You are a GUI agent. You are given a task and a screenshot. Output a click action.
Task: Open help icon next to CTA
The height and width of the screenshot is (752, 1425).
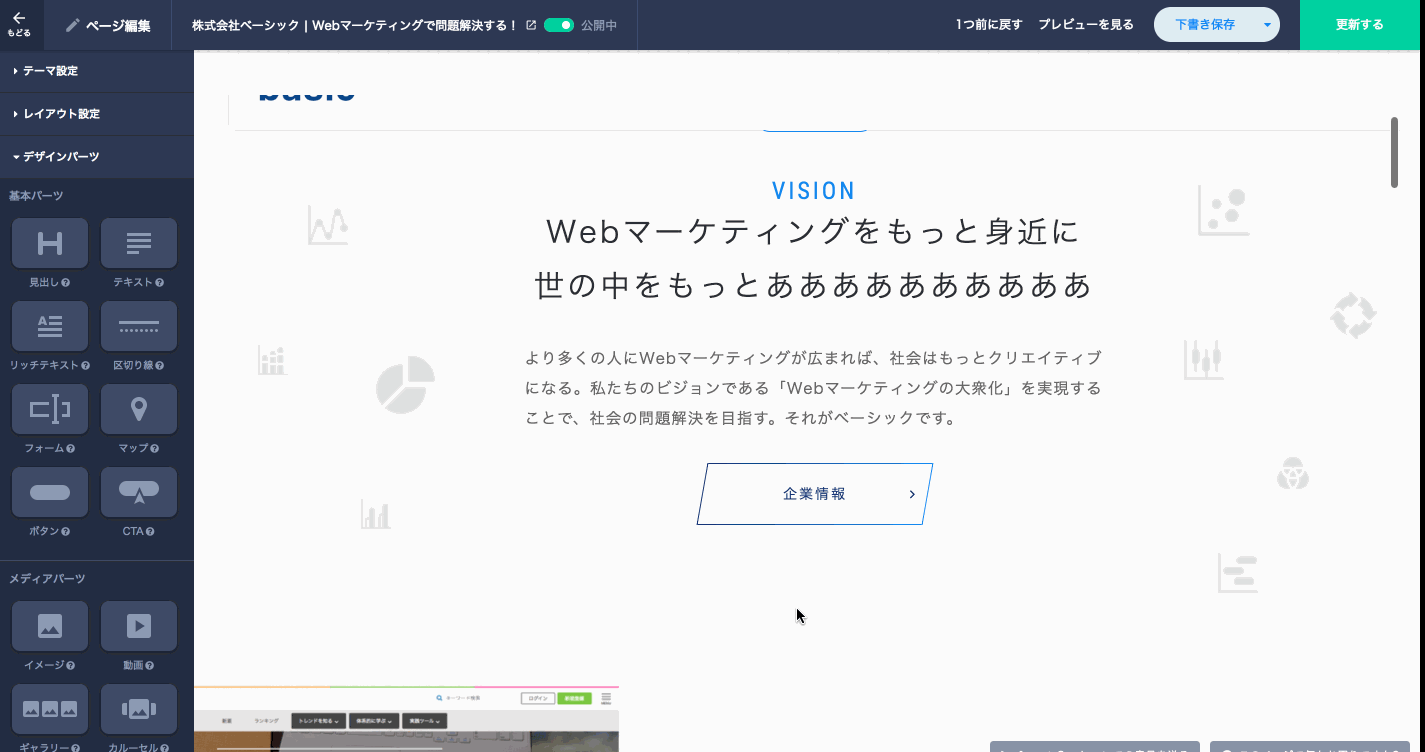point(150,532)
